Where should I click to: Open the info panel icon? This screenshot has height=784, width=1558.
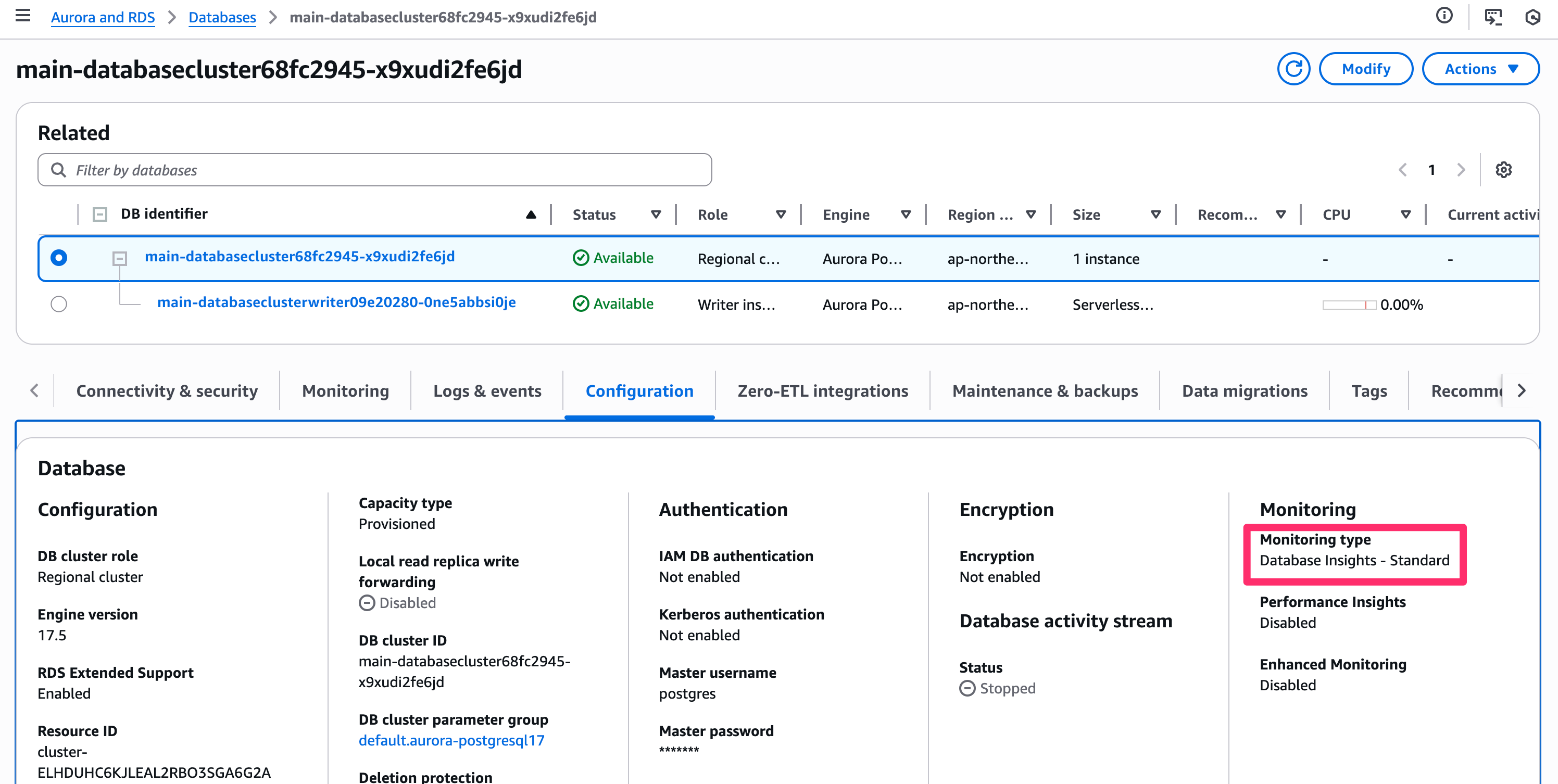(x=1443, y=16)
